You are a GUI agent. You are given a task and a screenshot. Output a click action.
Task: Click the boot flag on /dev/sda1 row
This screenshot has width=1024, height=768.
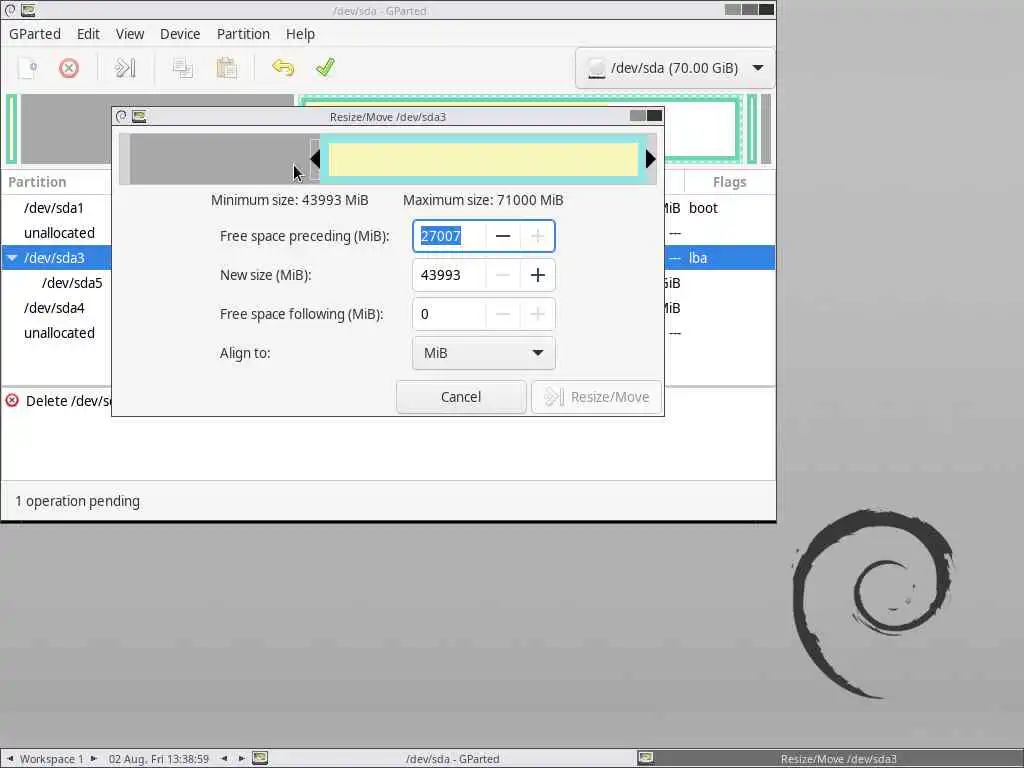tap(703, 208)
